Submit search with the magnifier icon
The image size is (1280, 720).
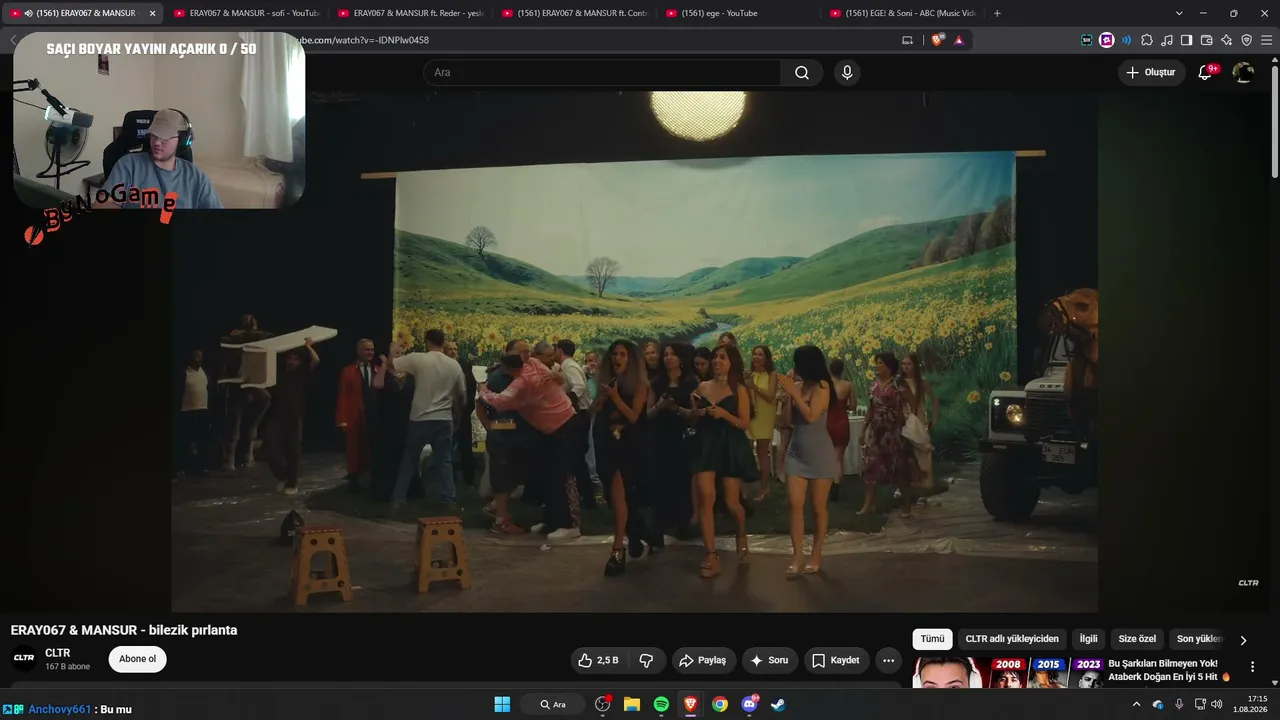pos(802,72)
